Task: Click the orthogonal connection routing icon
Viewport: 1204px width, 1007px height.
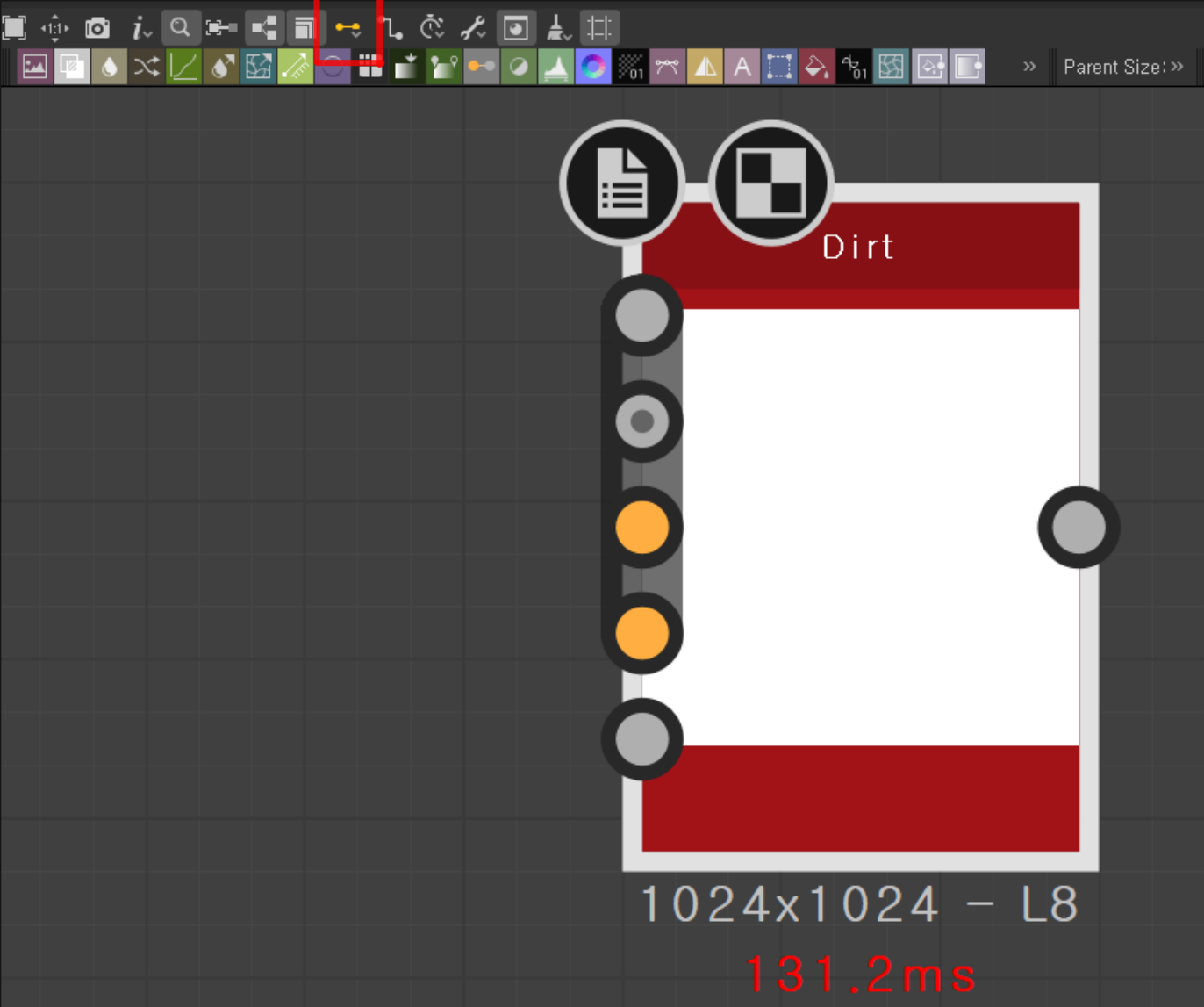Action: pyautogui.click(x=391, y=28)
